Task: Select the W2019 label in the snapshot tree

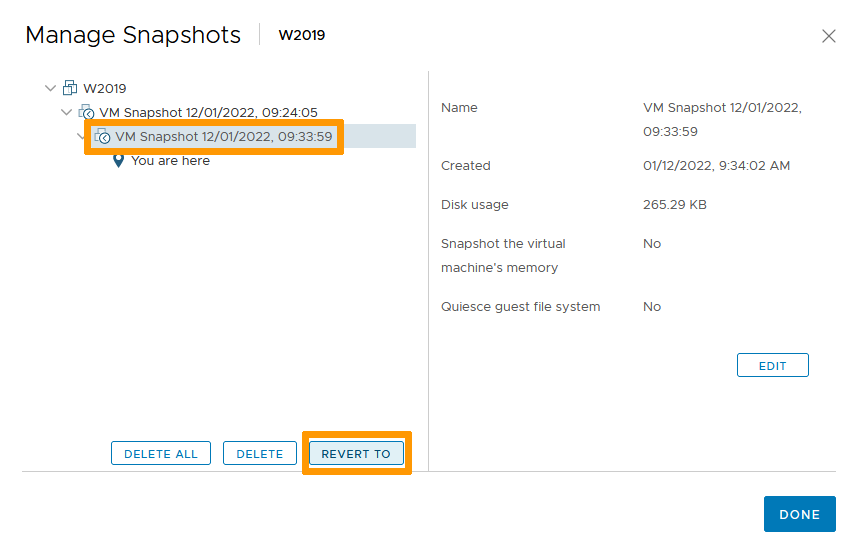Action: (105, 88)
